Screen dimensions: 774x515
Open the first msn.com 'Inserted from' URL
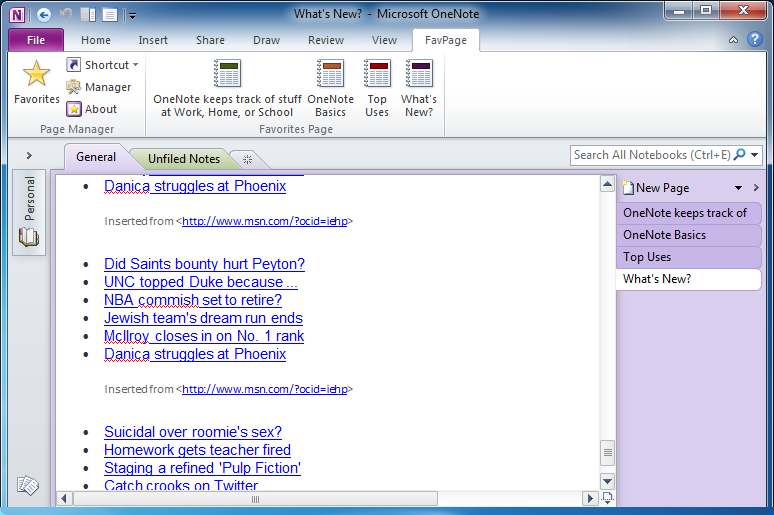click(x=265, y=221)
